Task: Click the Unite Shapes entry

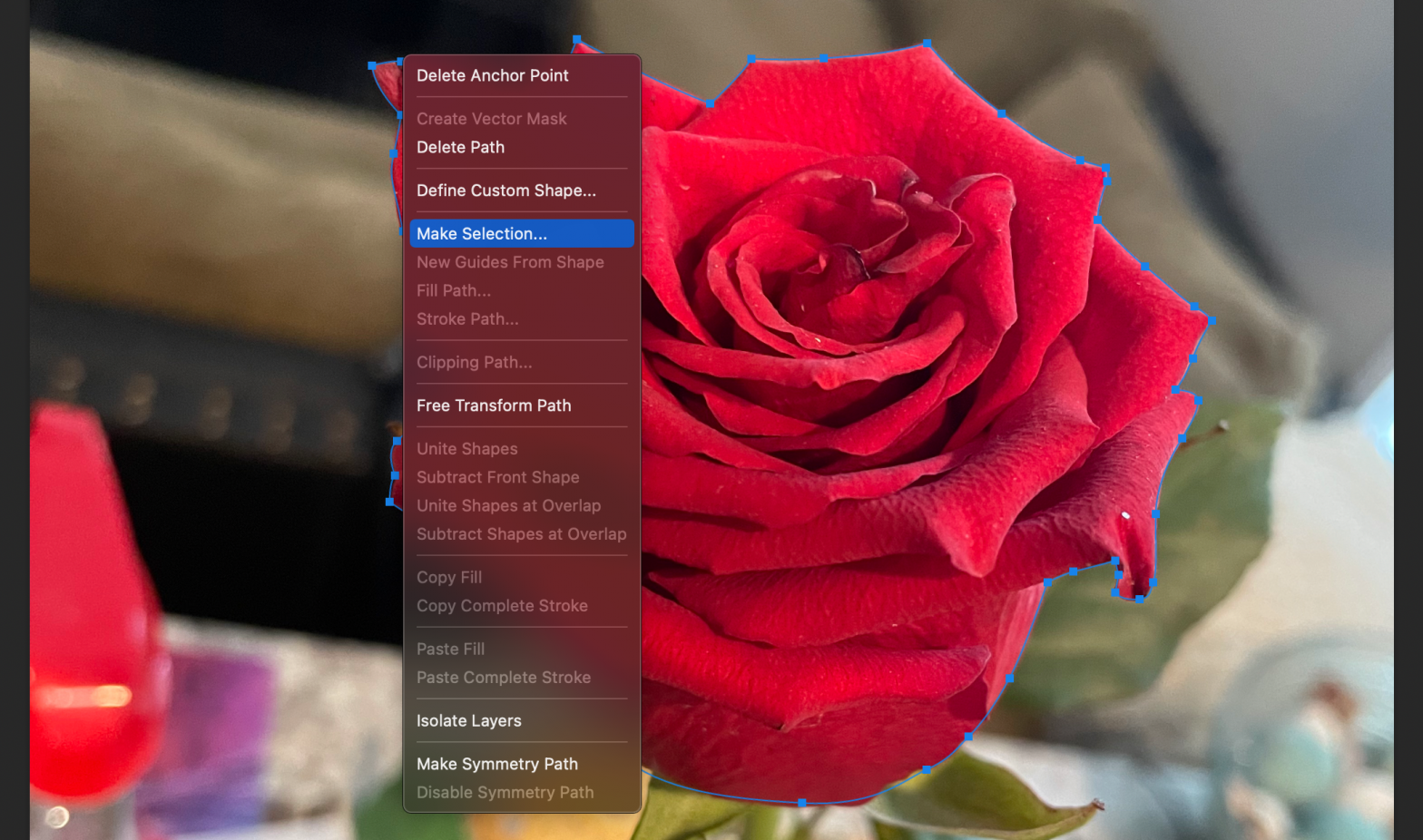Action: point(466,449)
